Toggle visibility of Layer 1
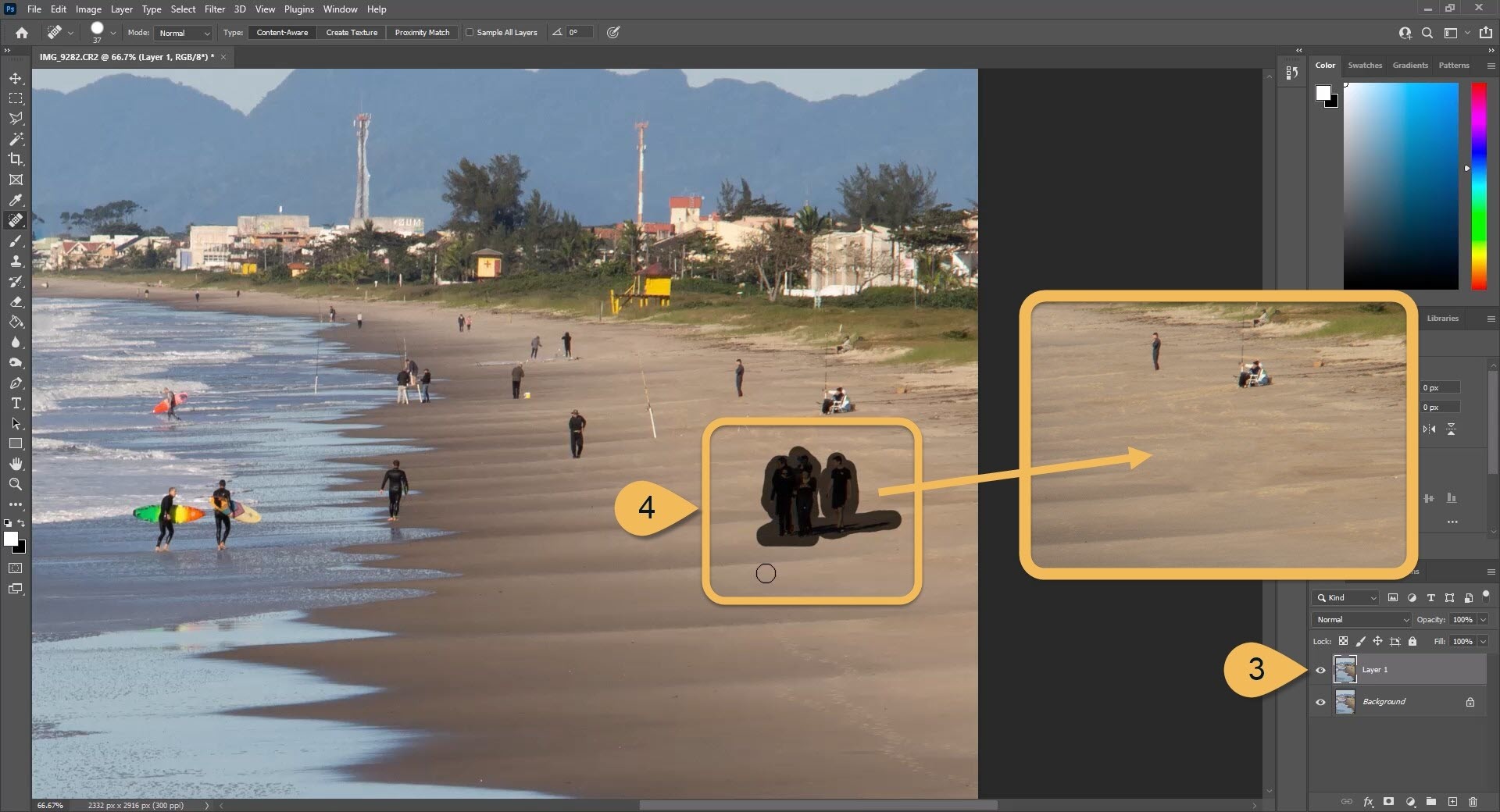 pos(1320,670)
